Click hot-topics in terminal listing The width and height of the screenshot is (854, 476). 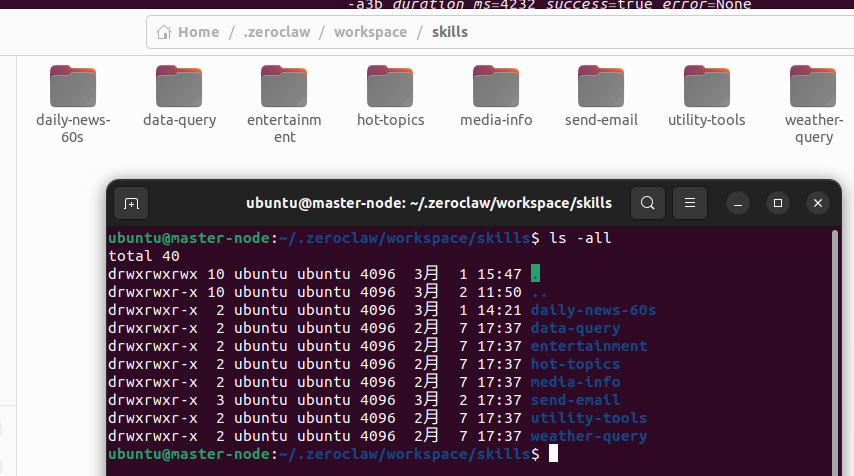tap(575, 364)
